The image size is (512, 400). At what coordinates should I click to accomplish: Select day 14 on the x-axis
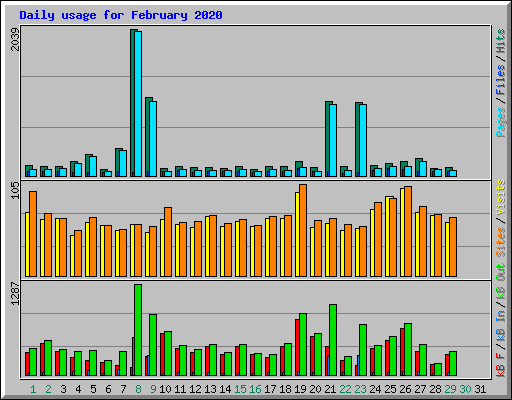225,389
